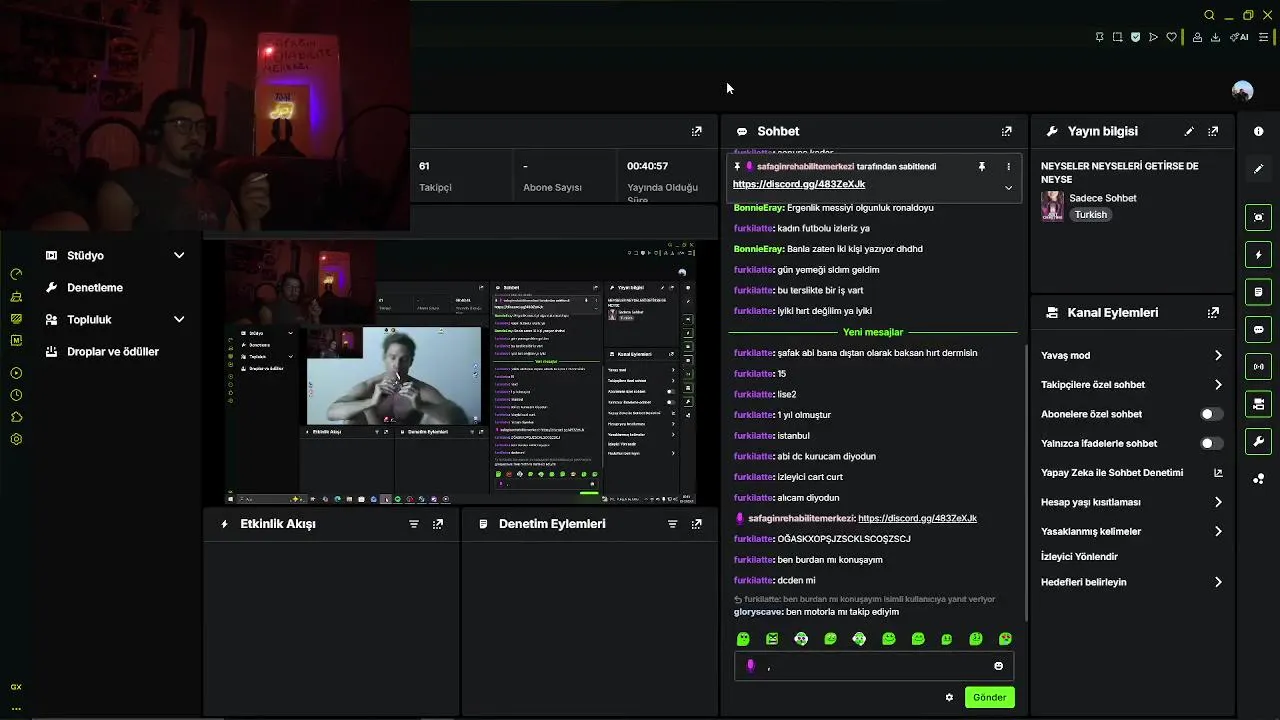Insert the first green emote in quick row

pos(743,639)
